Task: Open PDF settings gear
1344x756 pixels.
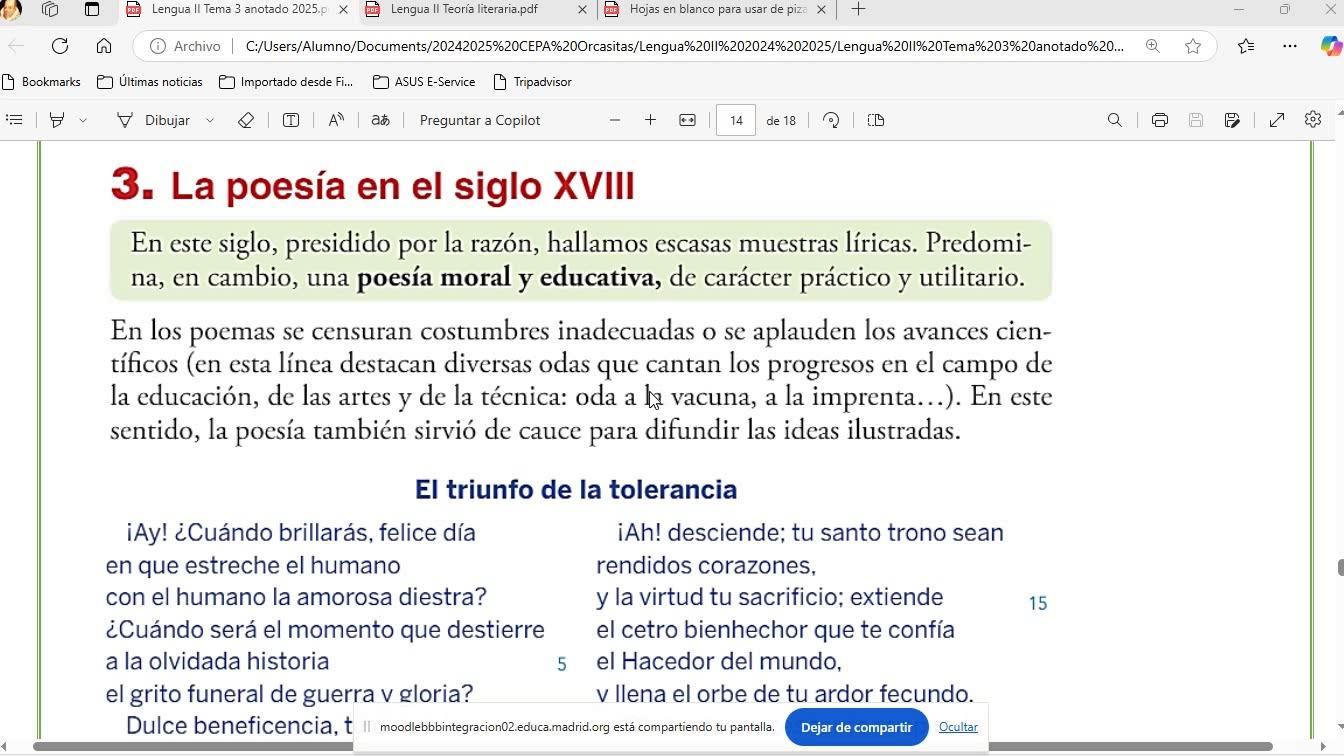Action: (1313, 120)
